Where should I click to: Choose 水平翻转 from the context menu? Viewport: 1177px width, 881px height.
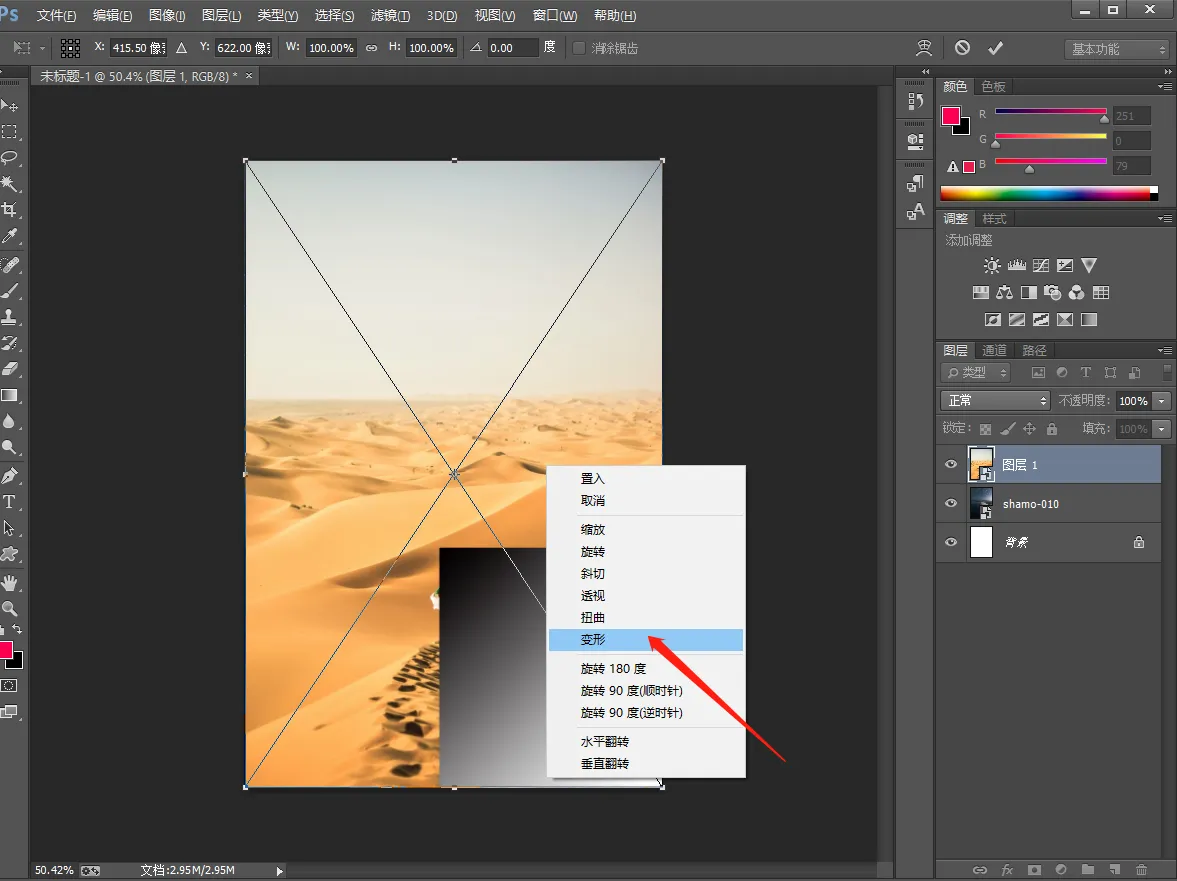[646, 741]
